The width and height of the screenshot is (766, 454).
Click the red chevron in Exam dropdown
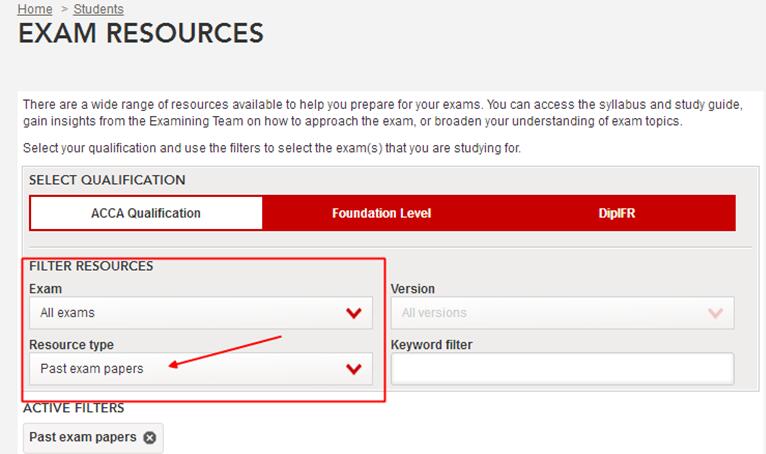tap(353, 313)
